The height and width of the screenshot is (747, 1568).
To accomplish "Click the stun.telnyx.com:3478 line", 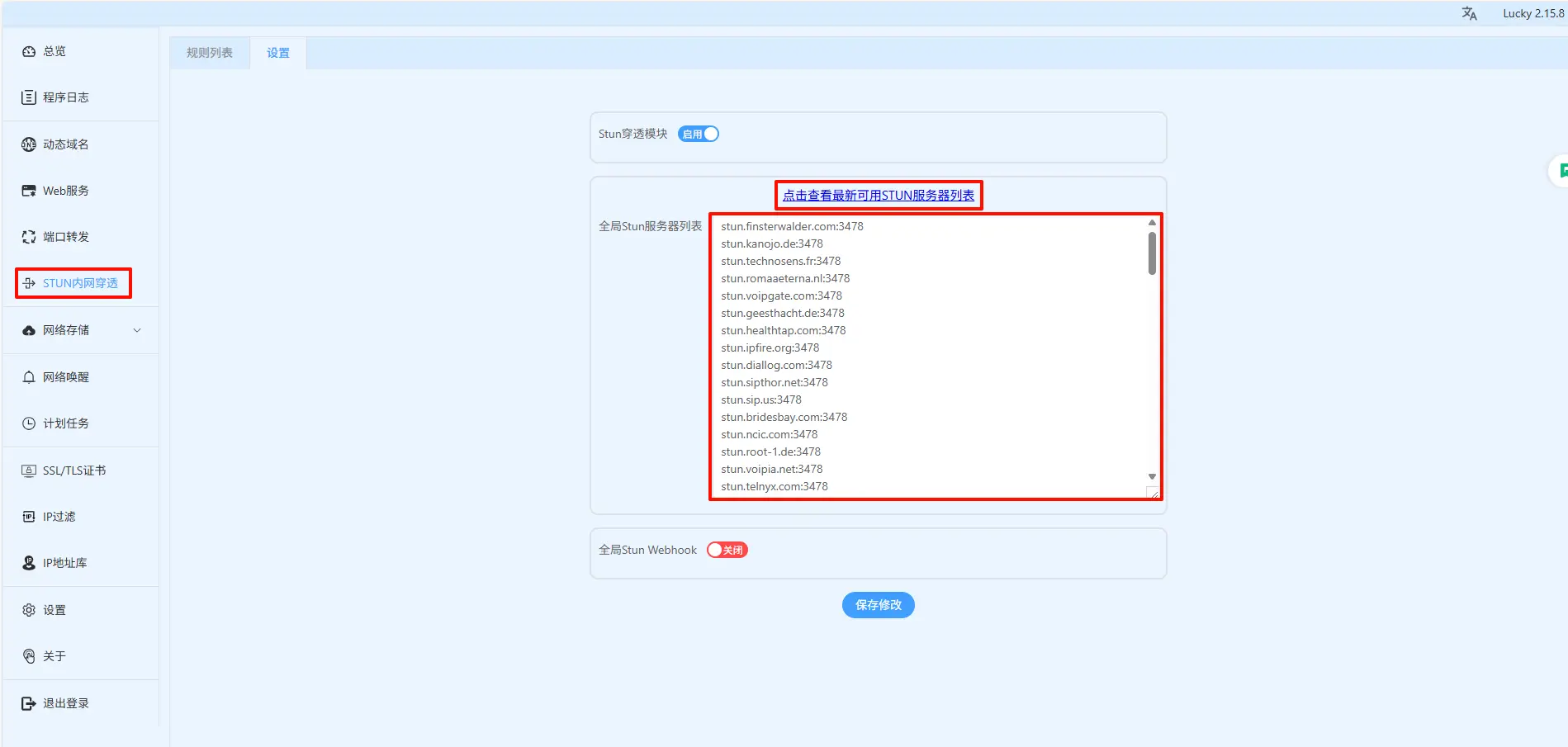I will (775, 486).
